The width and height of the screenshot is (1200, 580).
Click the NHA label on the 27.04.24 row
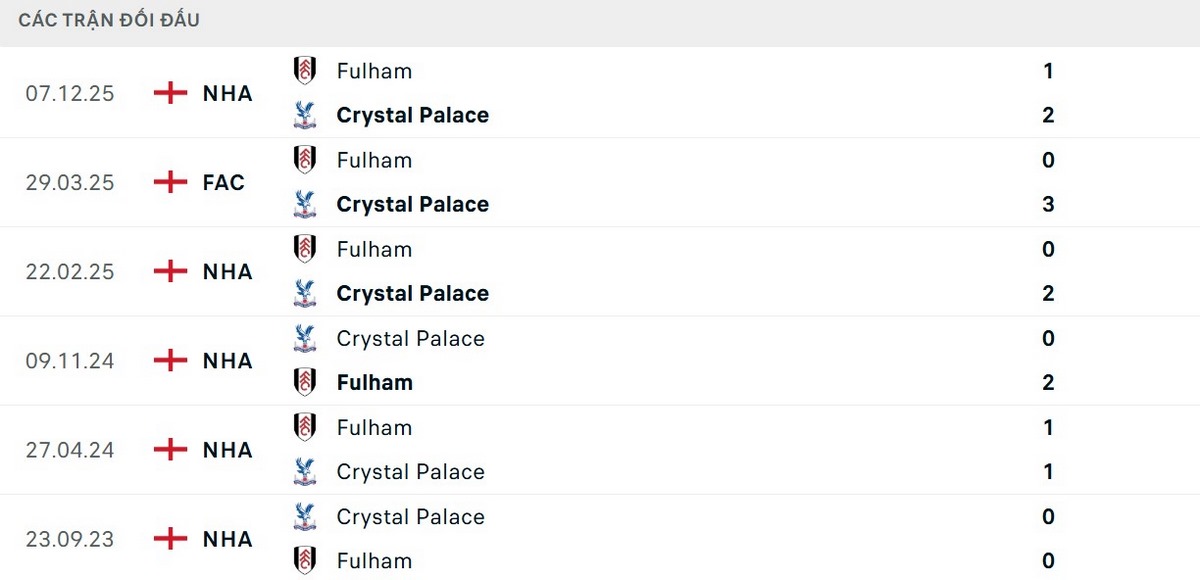pyautogui.click(x=227, y=450)
